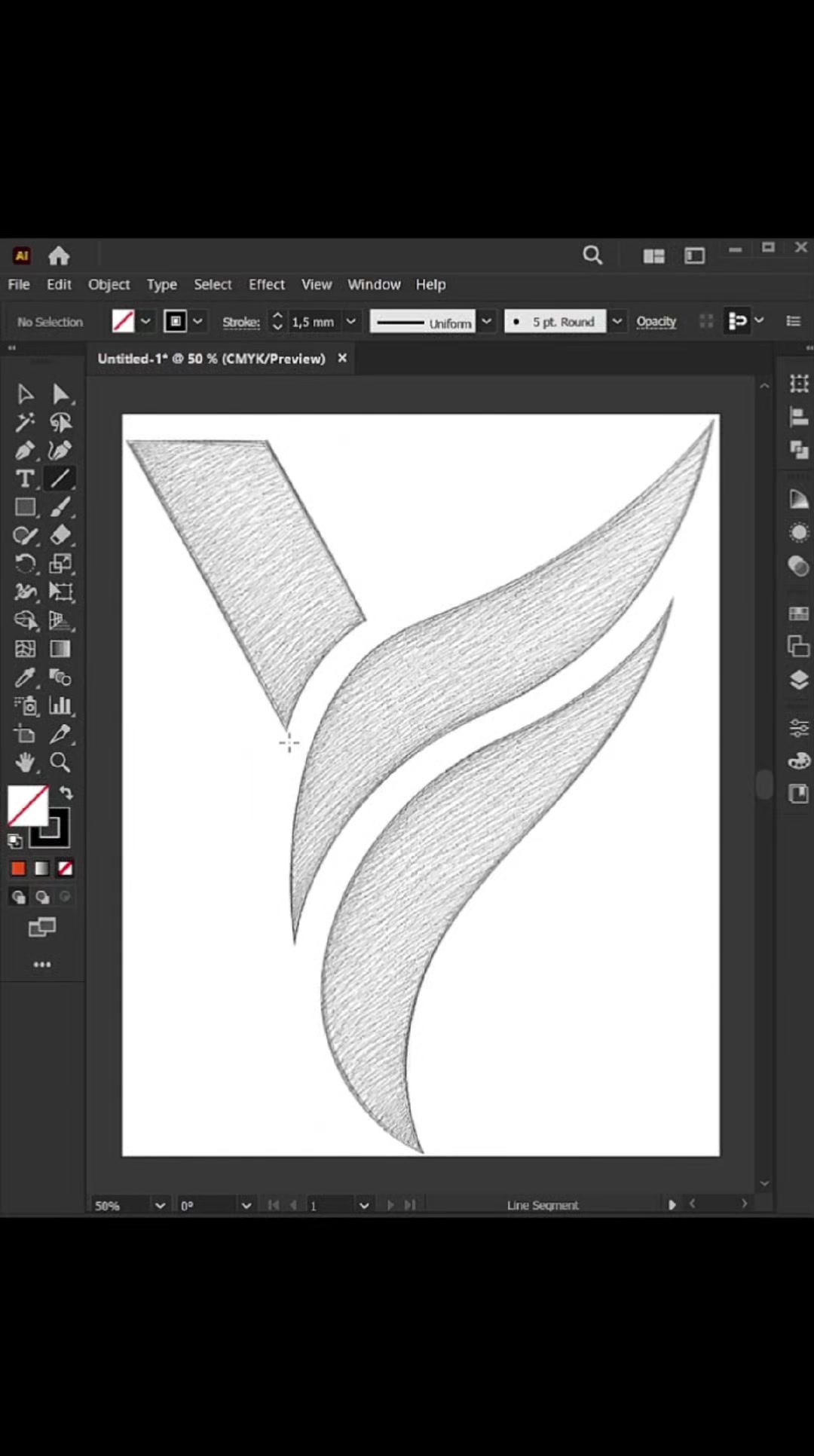Select the Eyedropper tool
This screenshot has width=814, height=1456.
(25, 678)
